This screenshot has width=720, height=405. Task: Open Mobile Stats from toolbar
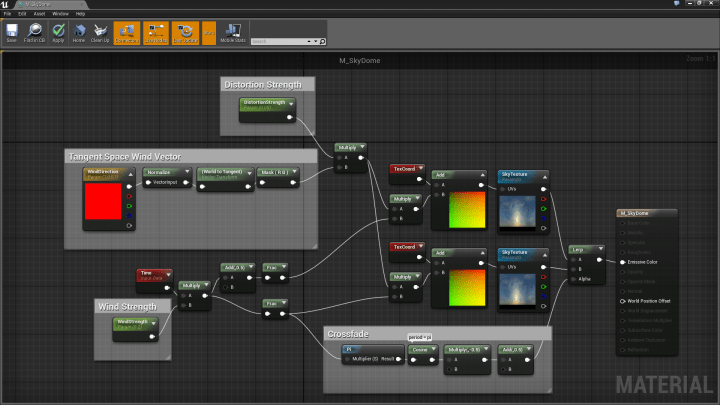[x=233, y=33]
